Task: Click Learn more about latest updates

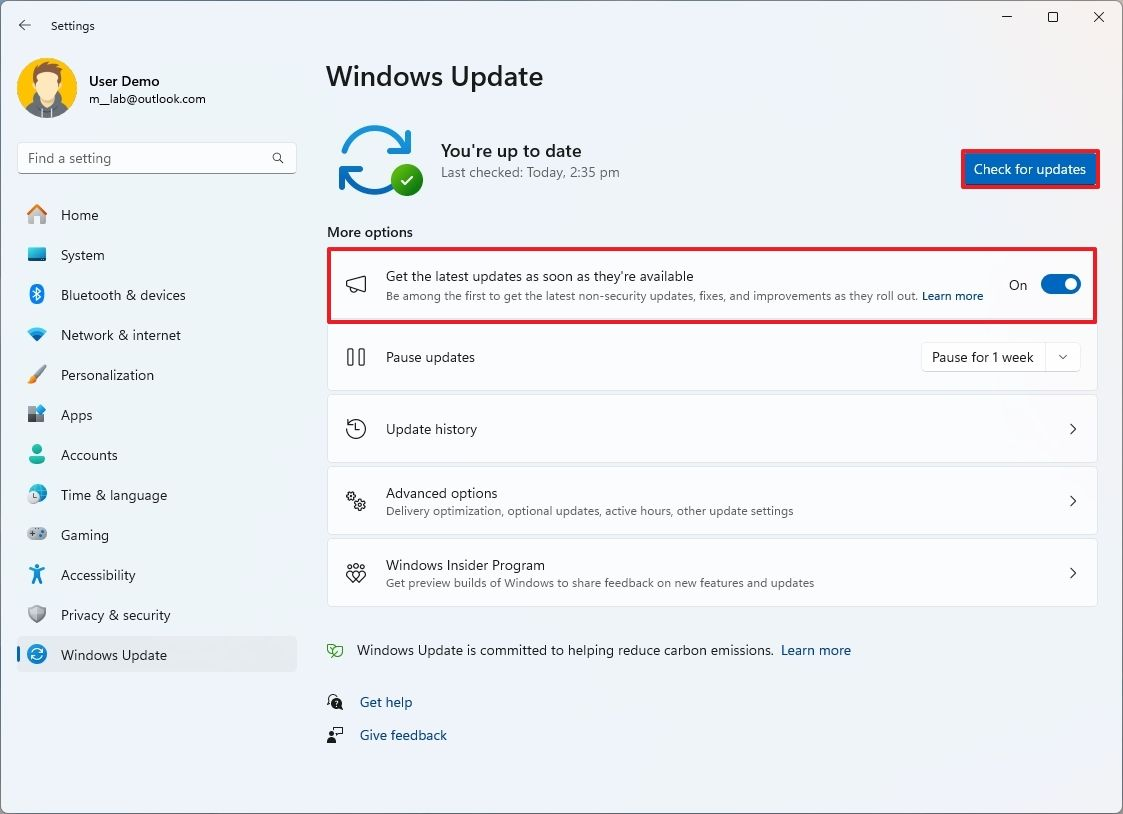Action: pos(953,296)
